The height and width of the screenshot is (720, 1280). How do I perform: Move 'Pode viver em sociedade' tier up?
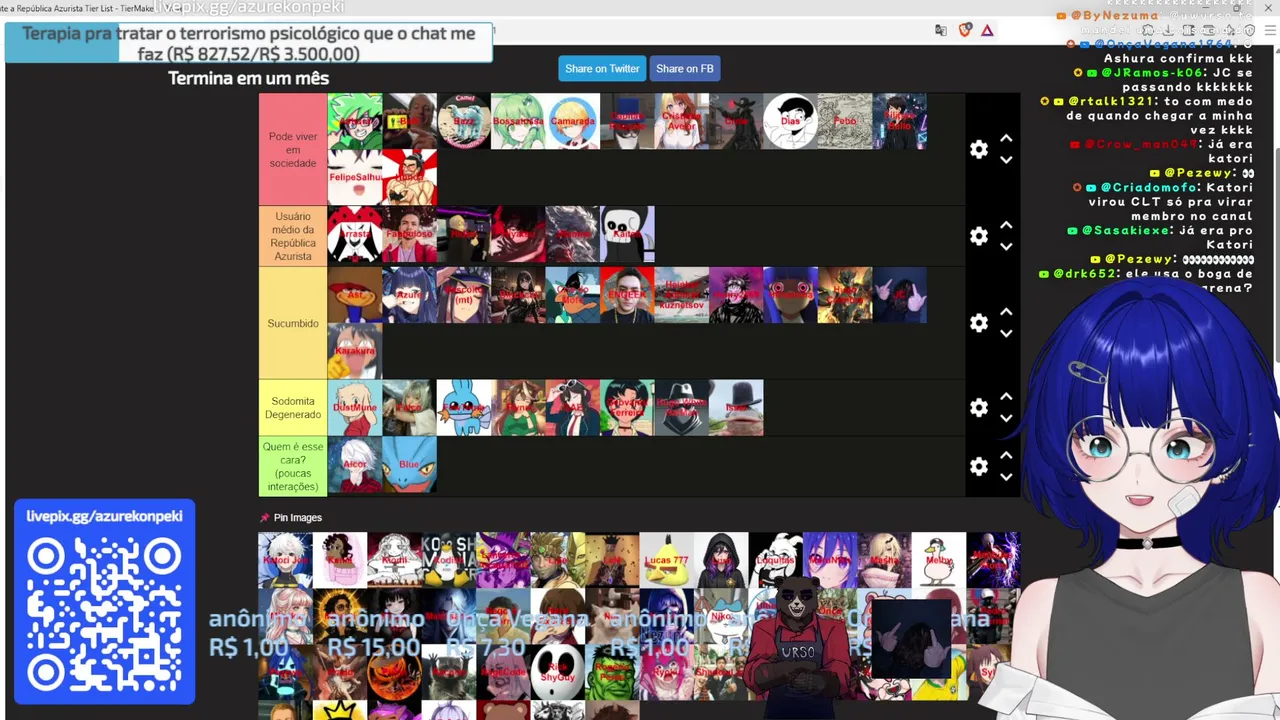click(x=1006, y=138)
